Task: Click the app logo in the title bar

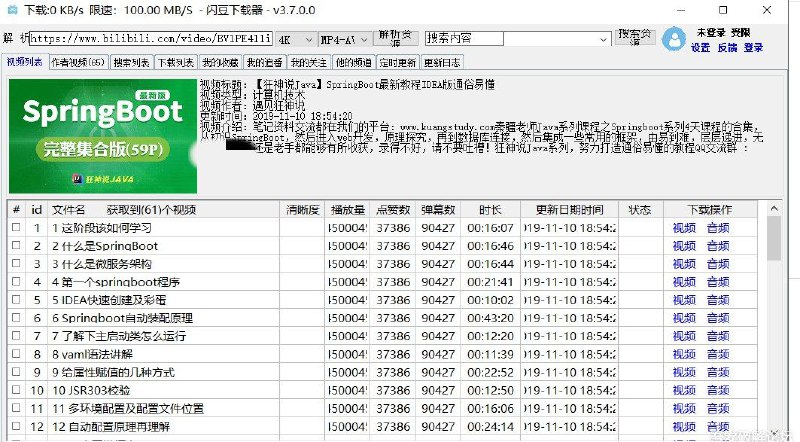Action: [12, 10]
